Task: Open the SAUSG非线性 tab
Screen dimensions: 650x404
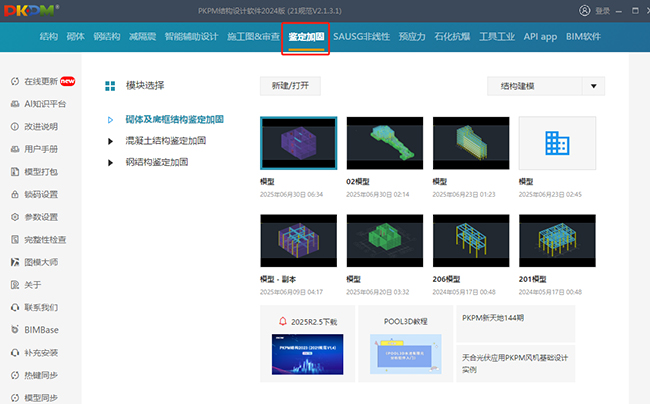Action: tap(361, 36)
